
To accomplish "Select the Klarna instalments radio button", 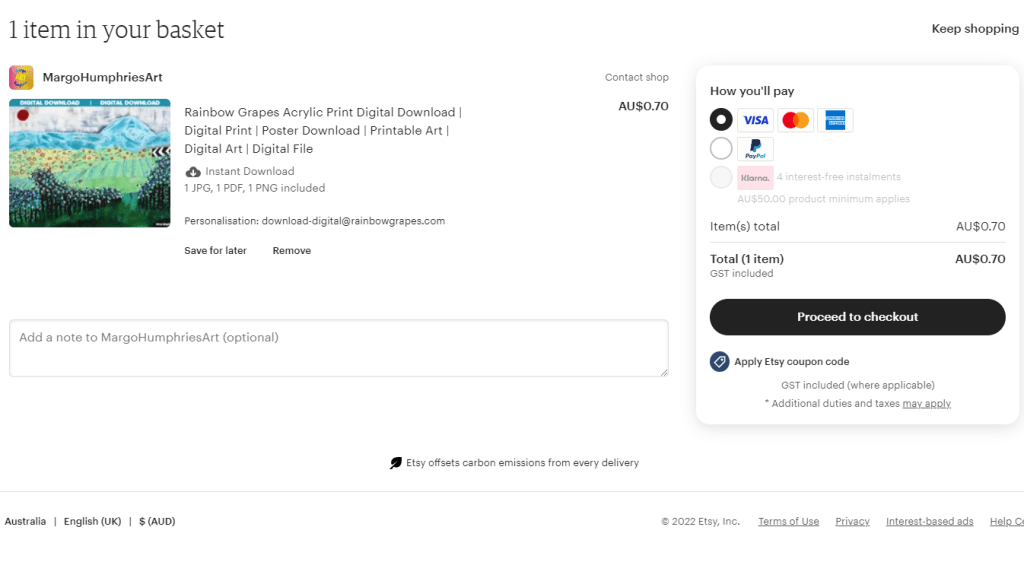I will pos(721,178).
